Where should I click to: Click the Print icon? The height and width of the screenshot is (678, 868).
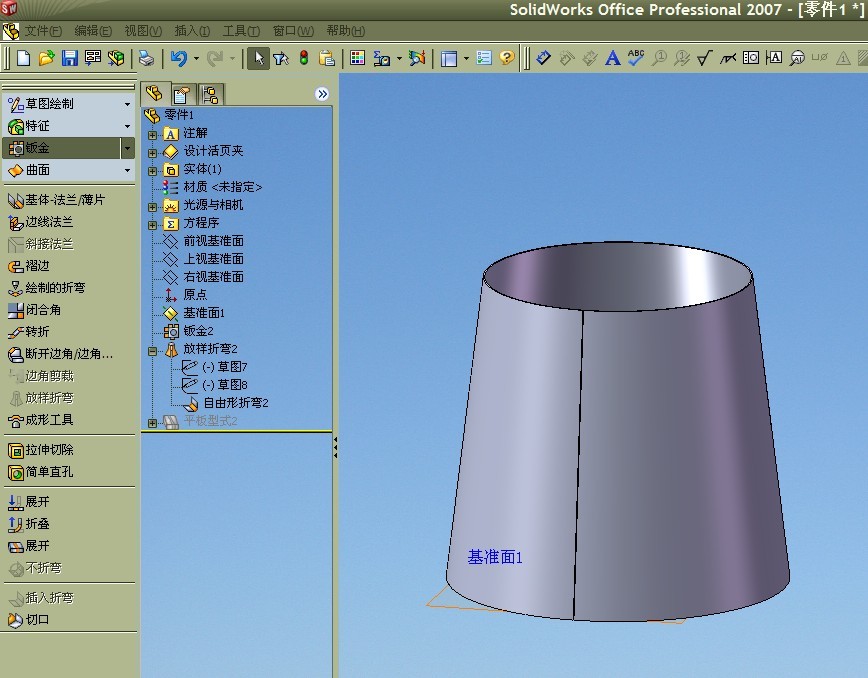pyautogui.click(x=146, y=58)
